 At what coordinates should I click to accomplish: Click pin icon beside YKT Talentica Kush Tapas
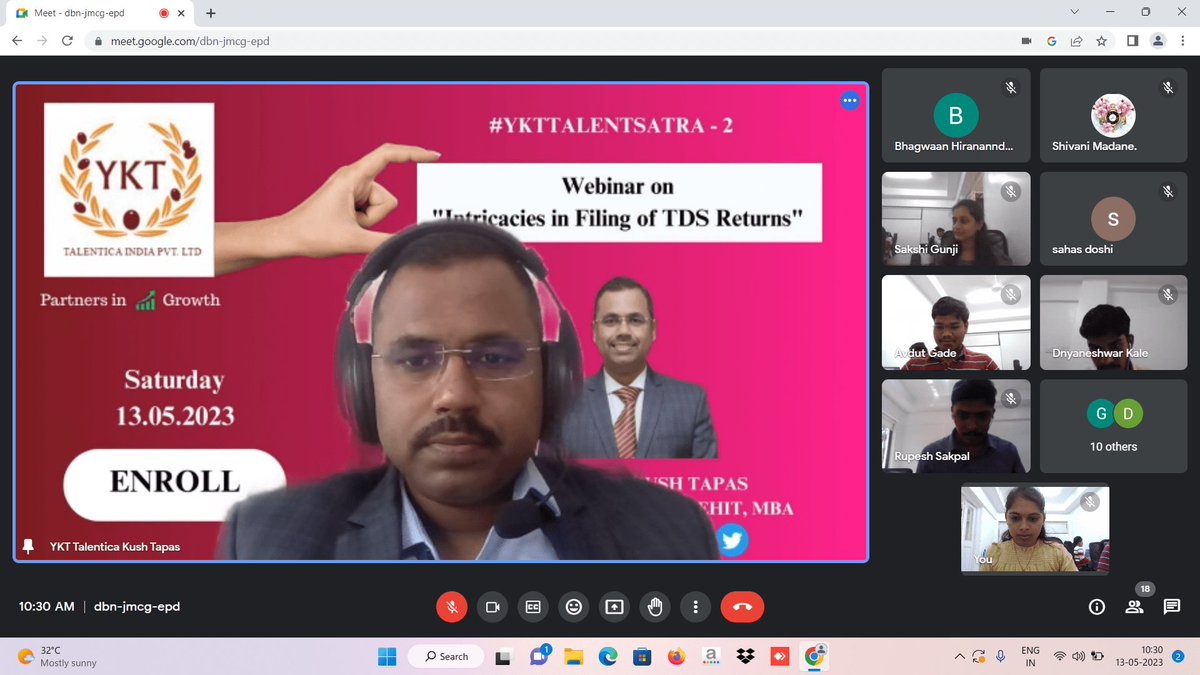pos(28,546)
